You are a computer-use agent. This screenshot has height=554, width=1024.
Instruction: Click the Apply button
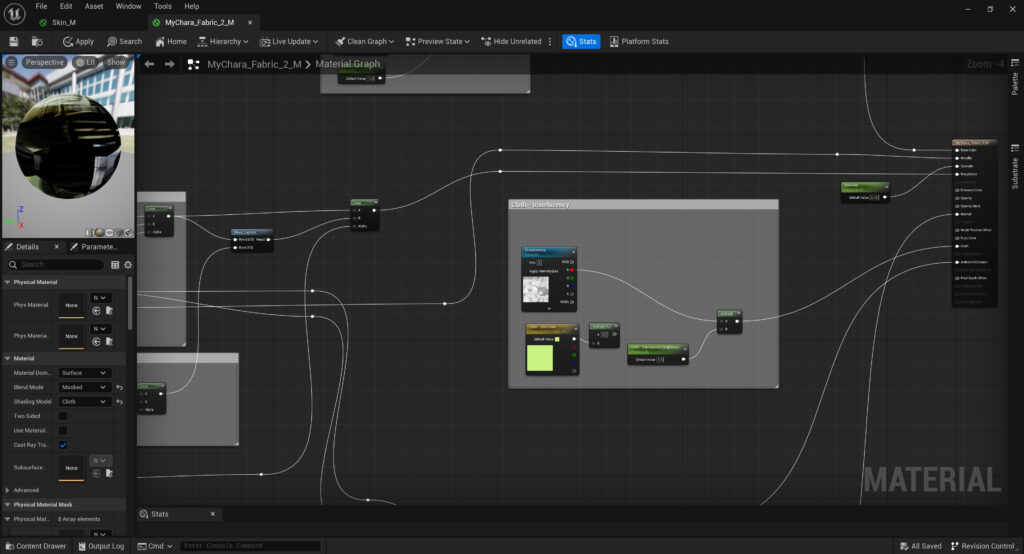click(78, 41)
